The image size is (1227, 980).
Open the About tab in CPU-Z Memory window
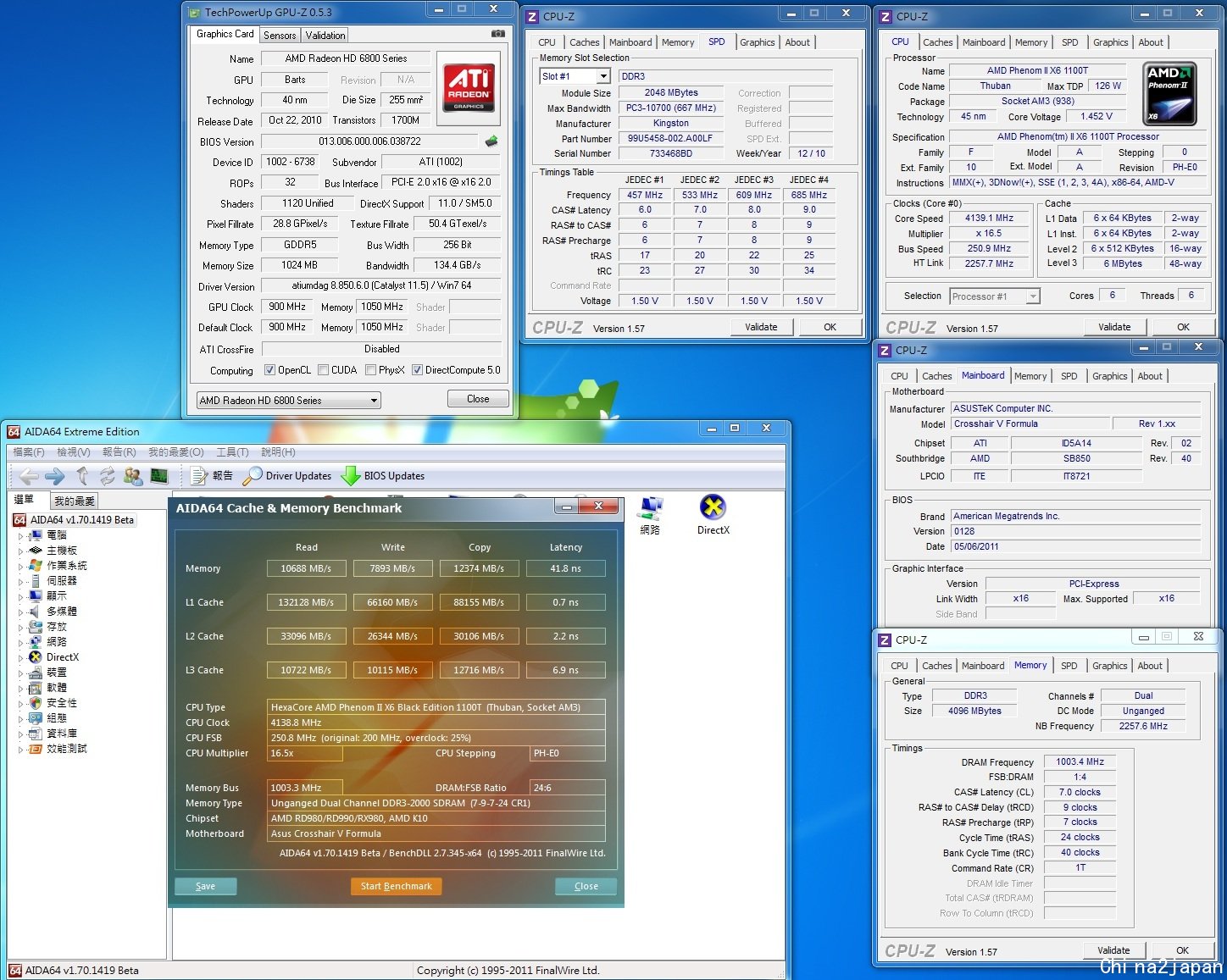coord(1150,666)
